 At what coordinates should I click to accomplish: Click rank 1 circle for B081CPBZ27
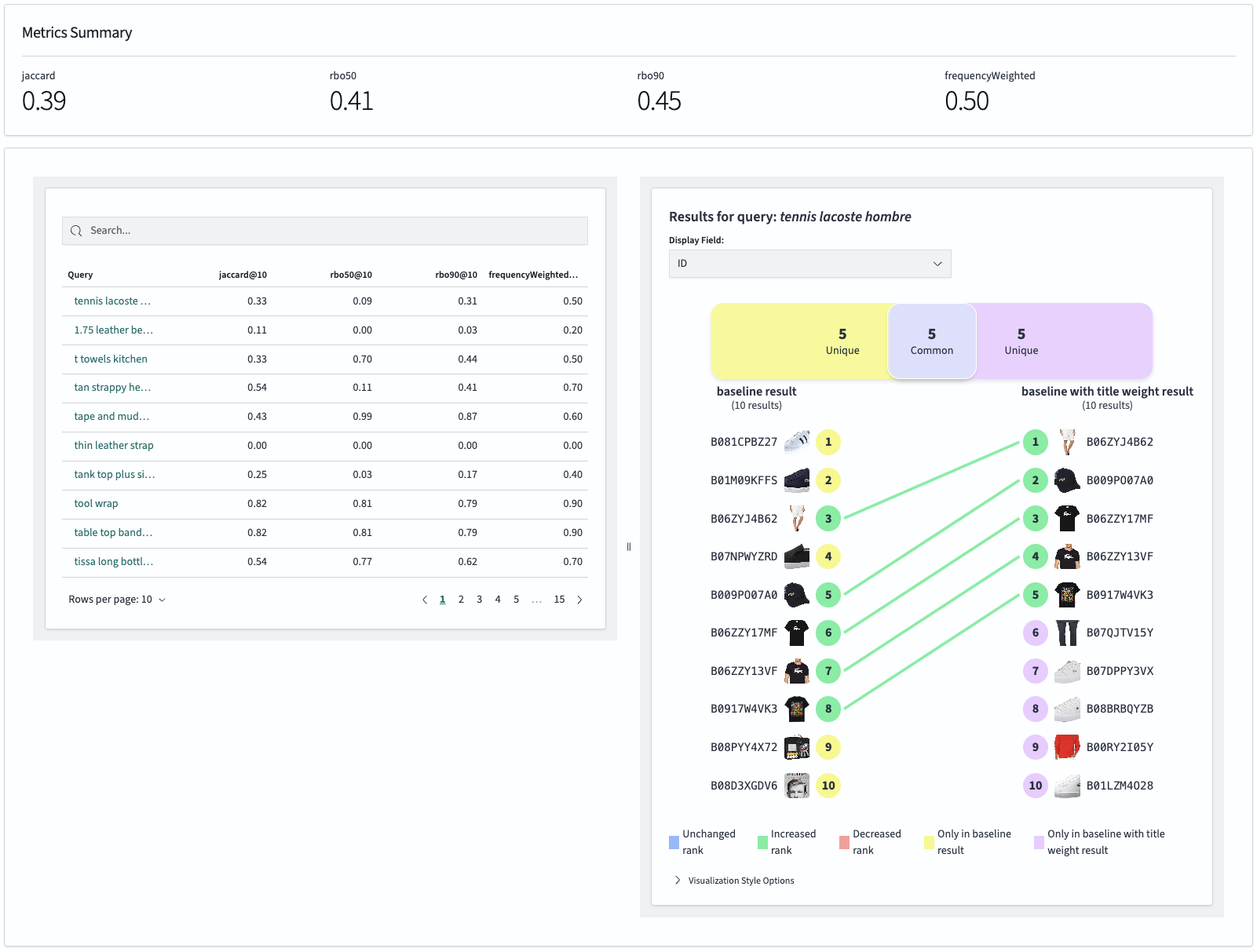coord(828,442)
